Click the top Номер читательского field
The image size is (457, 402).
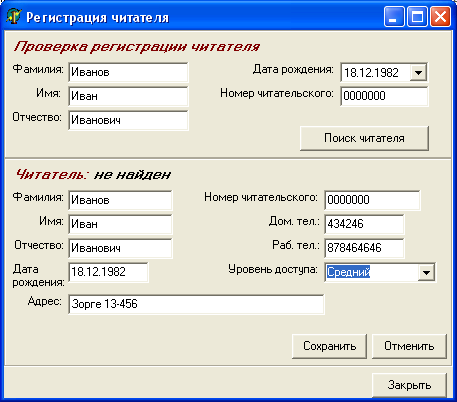pos(384,96)
